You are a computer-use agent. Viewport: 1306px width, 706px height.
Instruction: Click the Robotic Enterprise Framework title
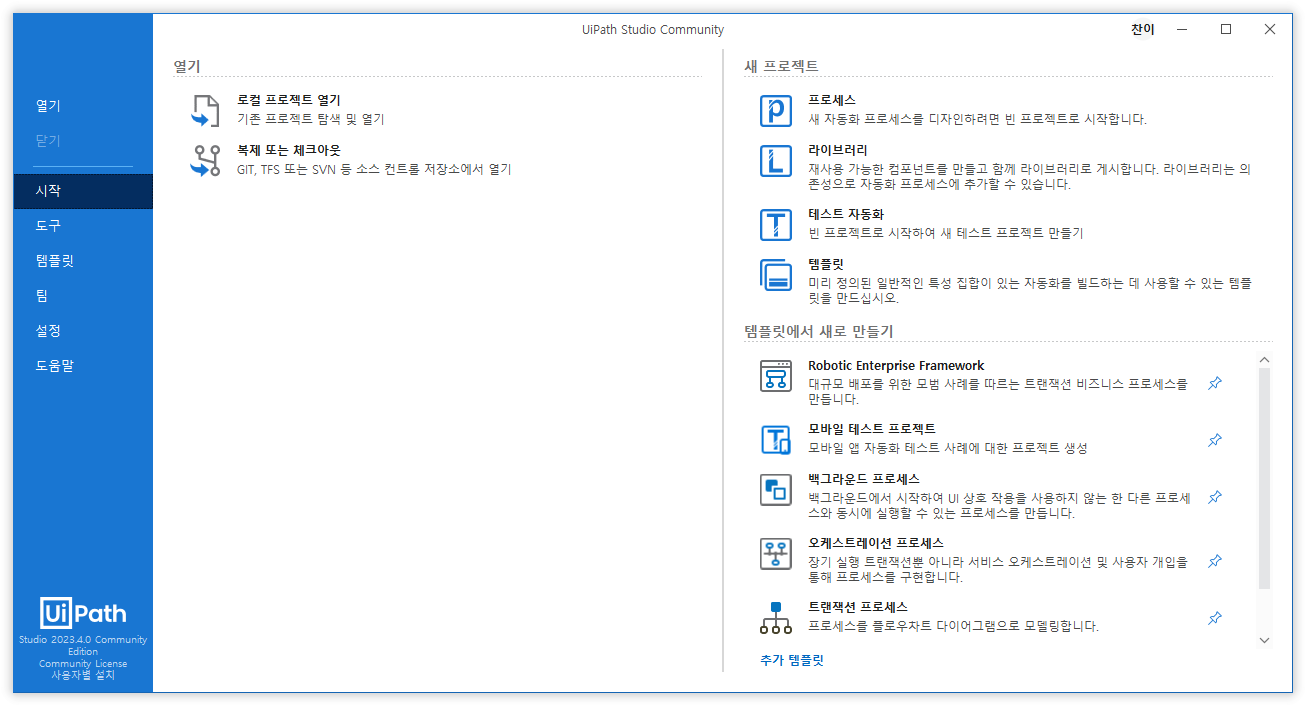coord(896,366)
